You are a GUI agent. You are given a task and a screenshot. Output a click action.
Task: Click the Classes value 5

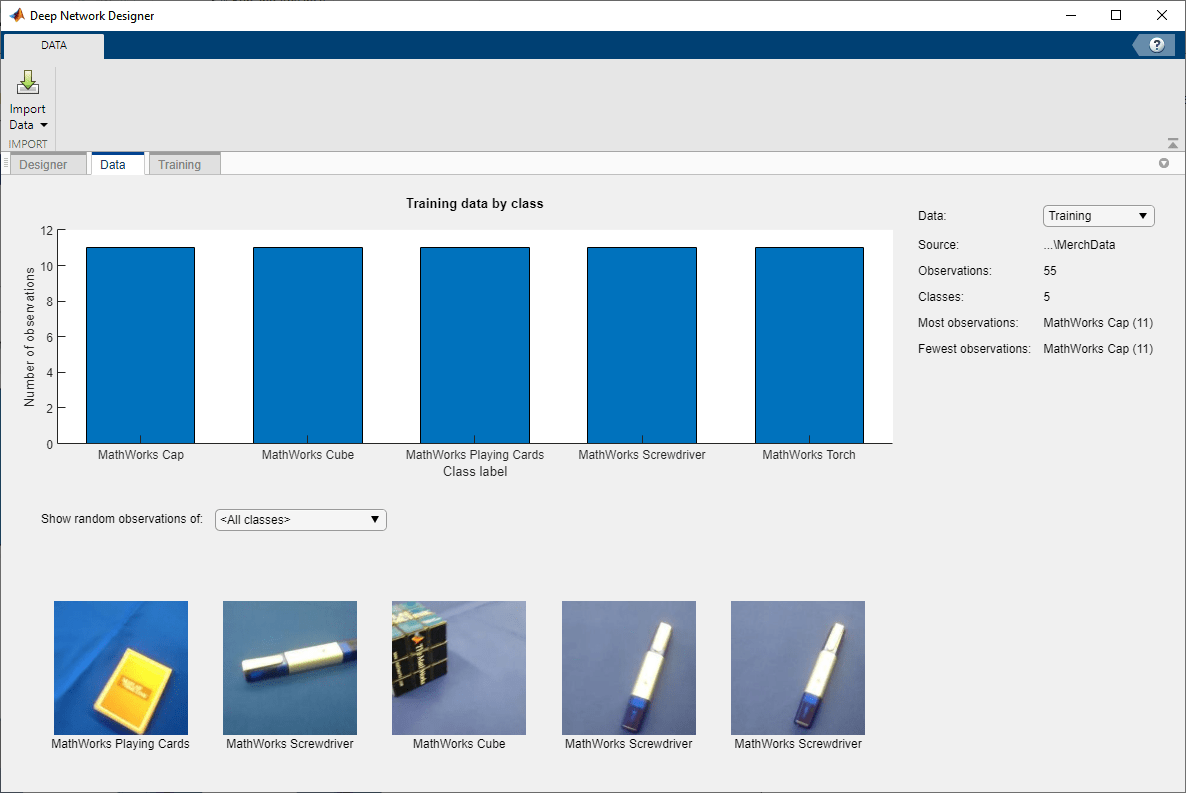pyautogui.click(x=1047, y=297)
